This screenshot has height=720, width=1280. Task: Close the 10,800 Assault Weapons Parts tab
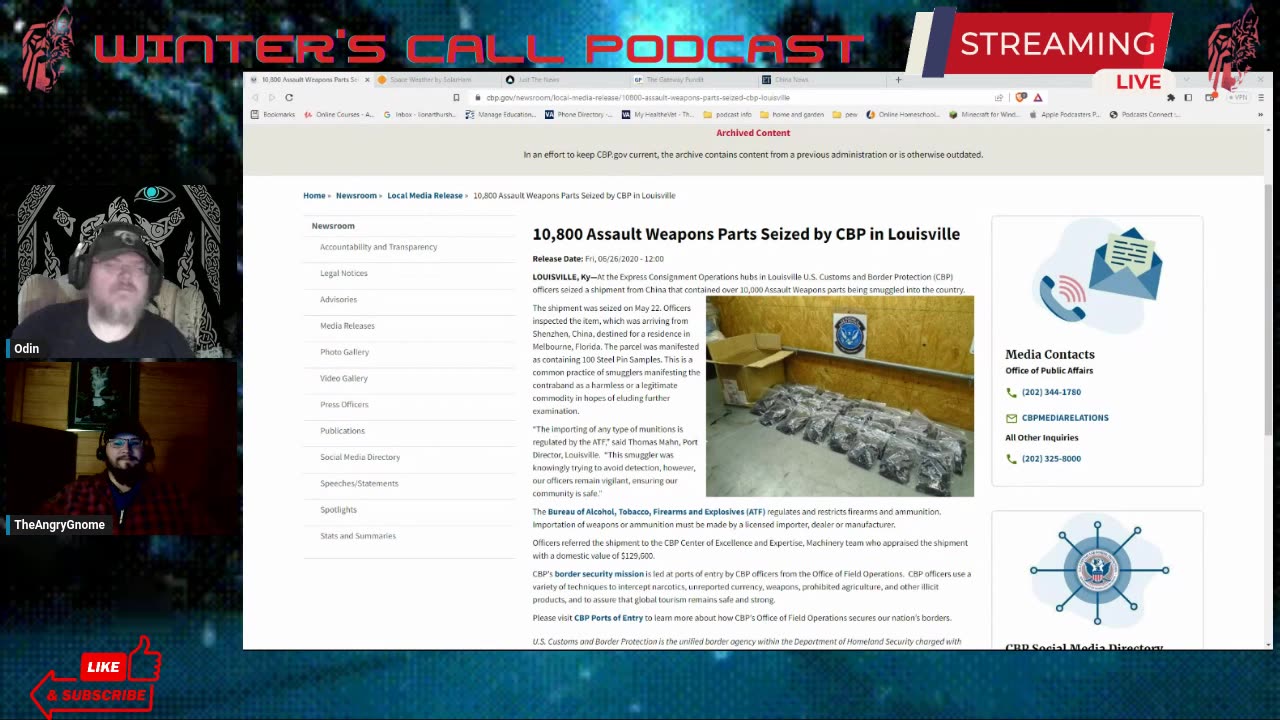367,79
